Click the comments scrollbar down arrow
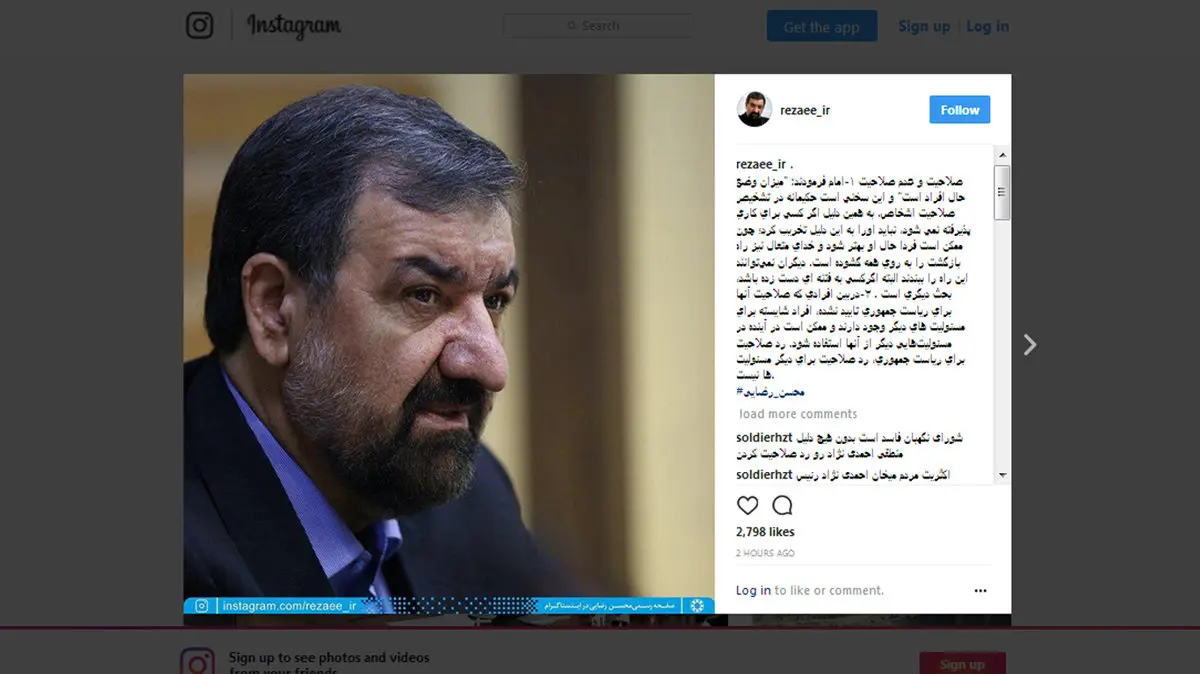This screenshot has height=674, width=1200. (x=1002, y=475)
